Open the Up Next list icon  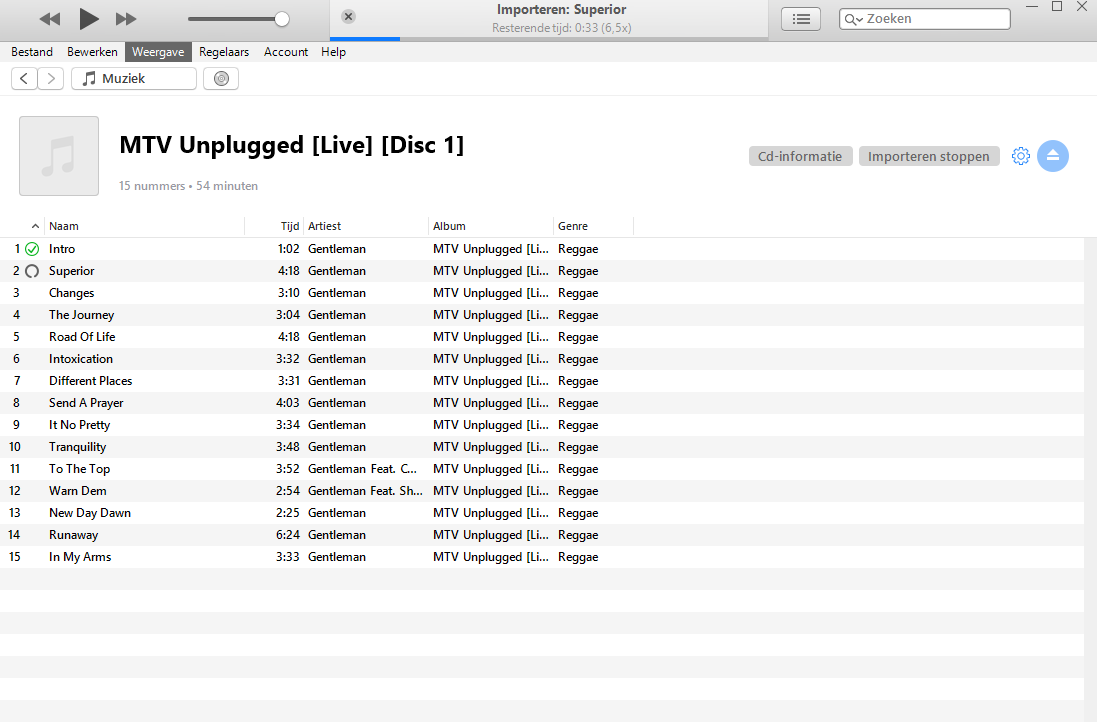801,19
